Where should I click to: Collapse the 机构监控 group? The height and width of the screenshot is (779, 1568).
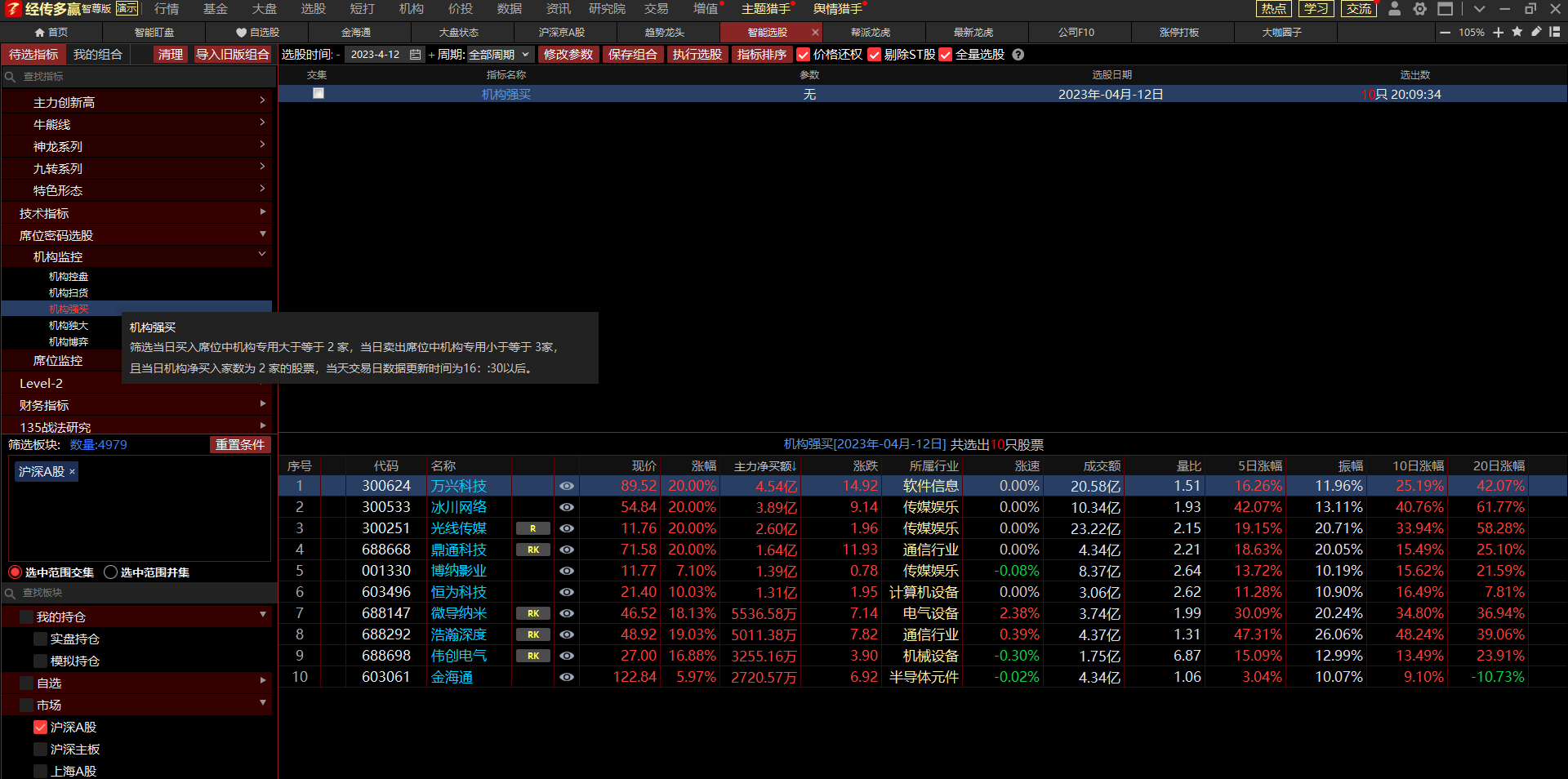point(262,255)
